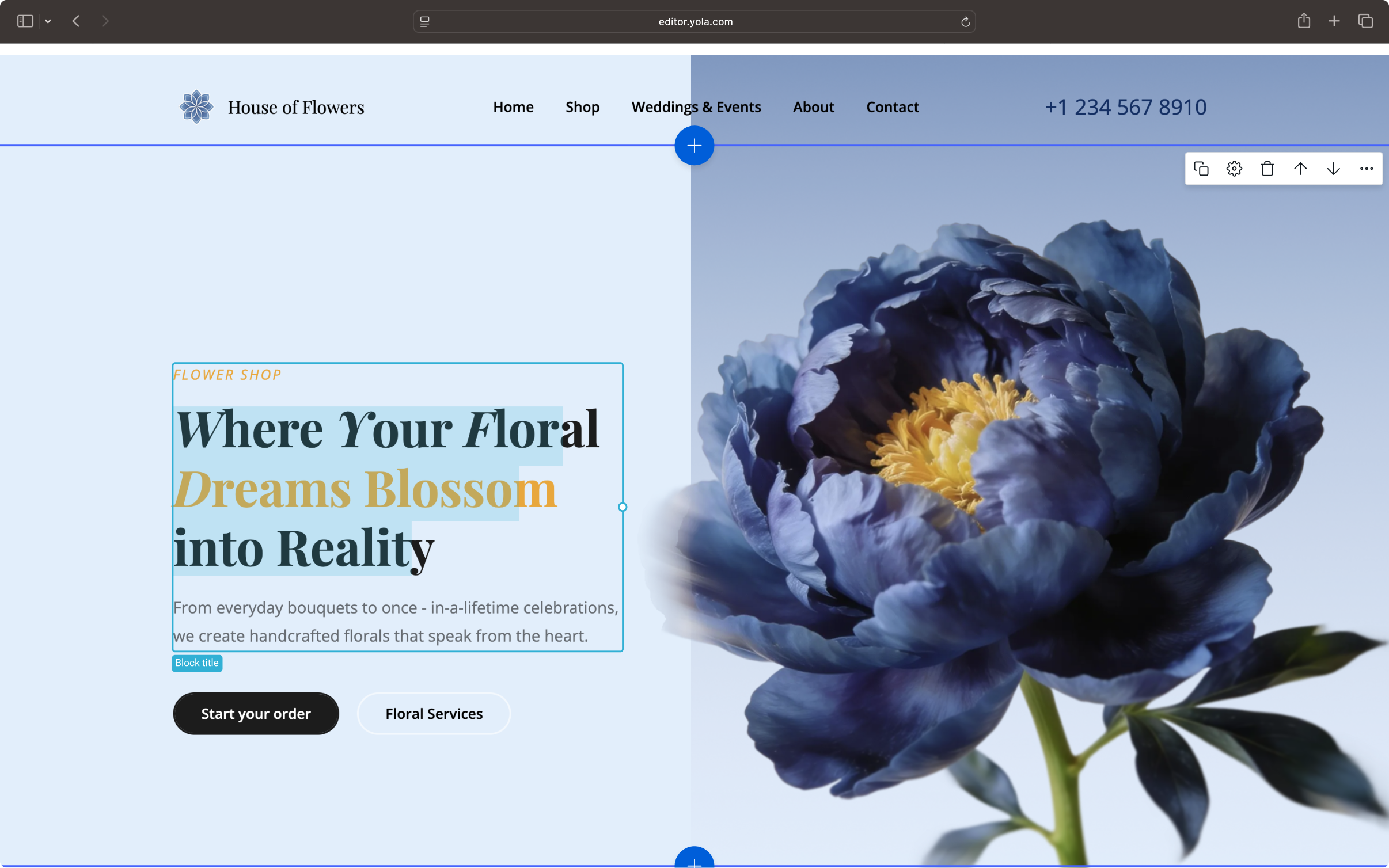Viewport: 1389px width, 868px height.
Task: Move block up with arrow icon
Action: [x=1300, y=169]
